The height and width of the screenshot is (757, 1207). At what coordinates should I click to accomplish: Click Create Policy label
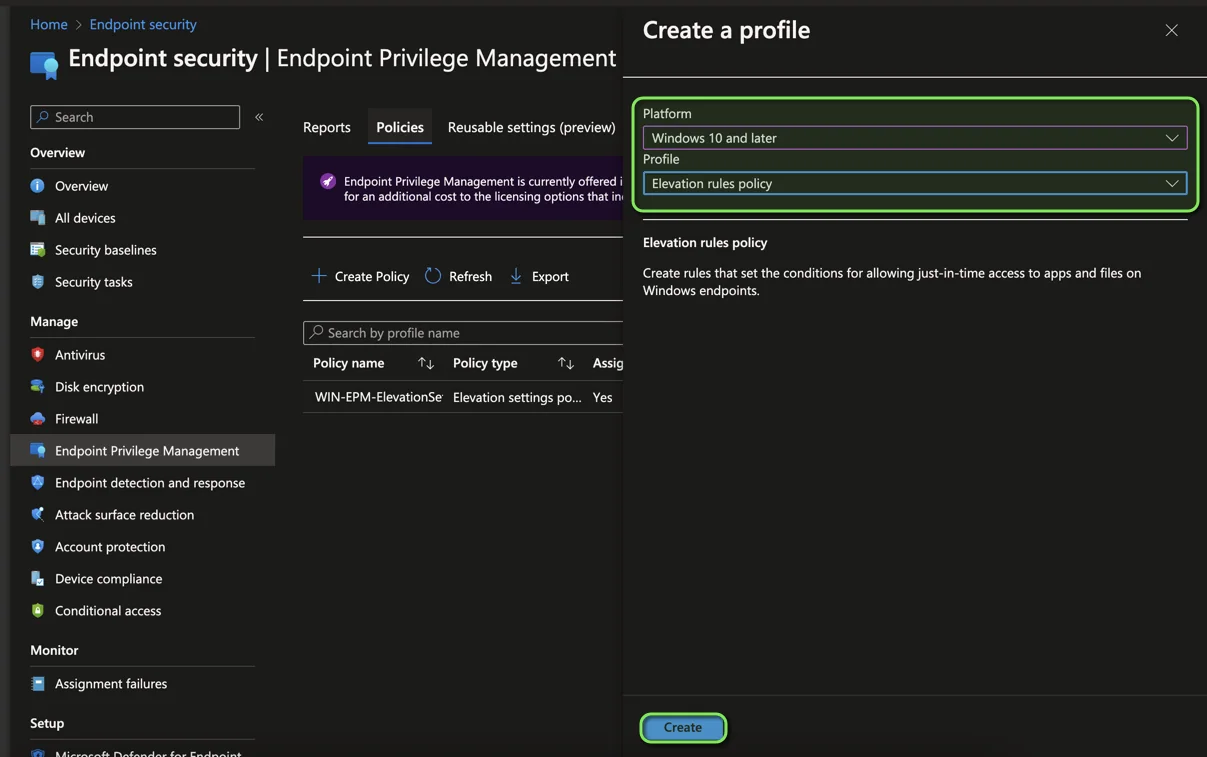pyautogui.click(x=372, y=277)
